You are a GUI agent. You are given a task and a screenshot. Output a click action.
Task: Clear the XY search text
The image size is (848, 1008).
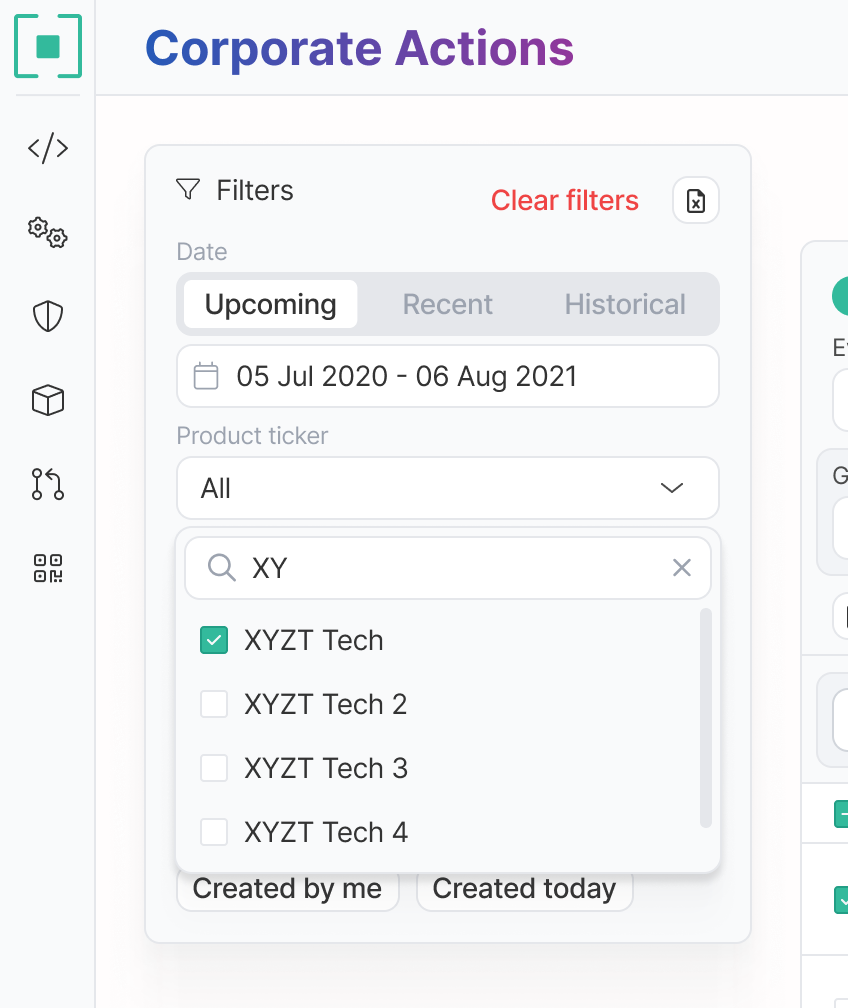point(682,568)
